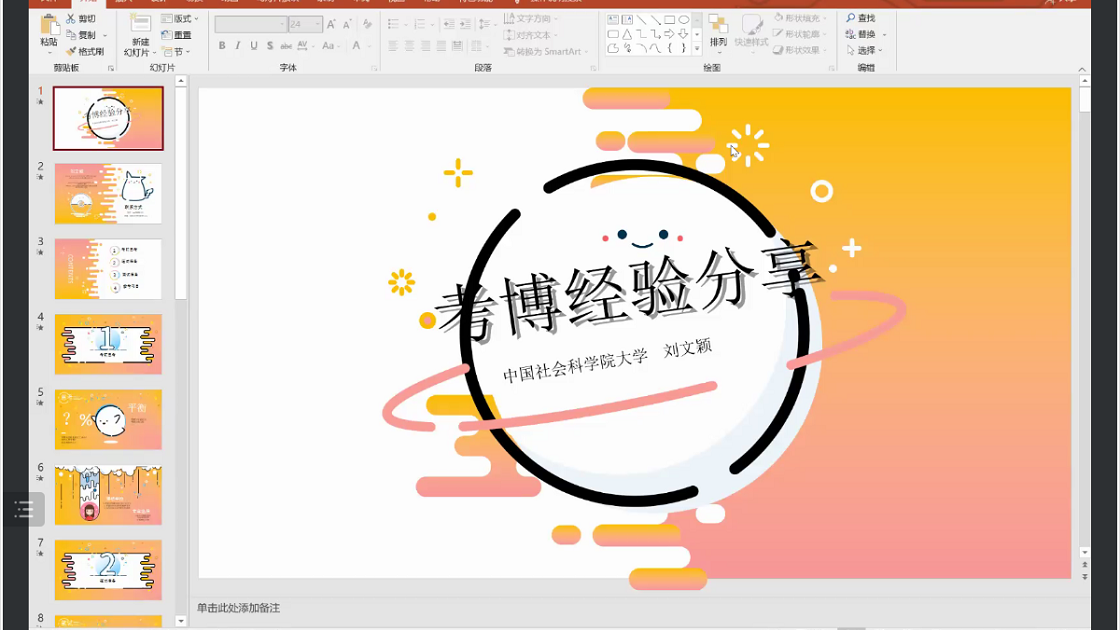Click the Reset (重置) slide button

pos(176,35)
